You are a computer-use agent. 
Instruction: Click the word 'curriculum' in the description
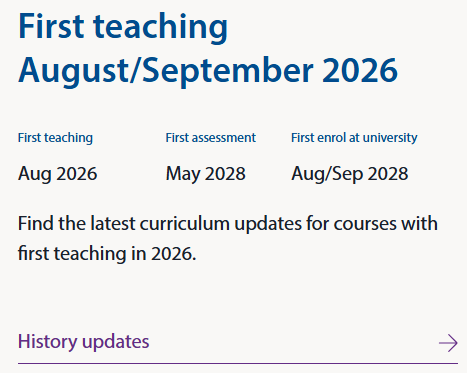[x=184, y=223]
